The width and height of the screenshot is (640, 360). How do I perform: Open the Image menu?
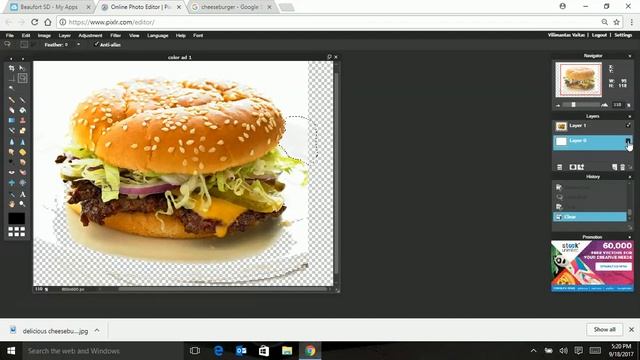(x=44, y=36)
